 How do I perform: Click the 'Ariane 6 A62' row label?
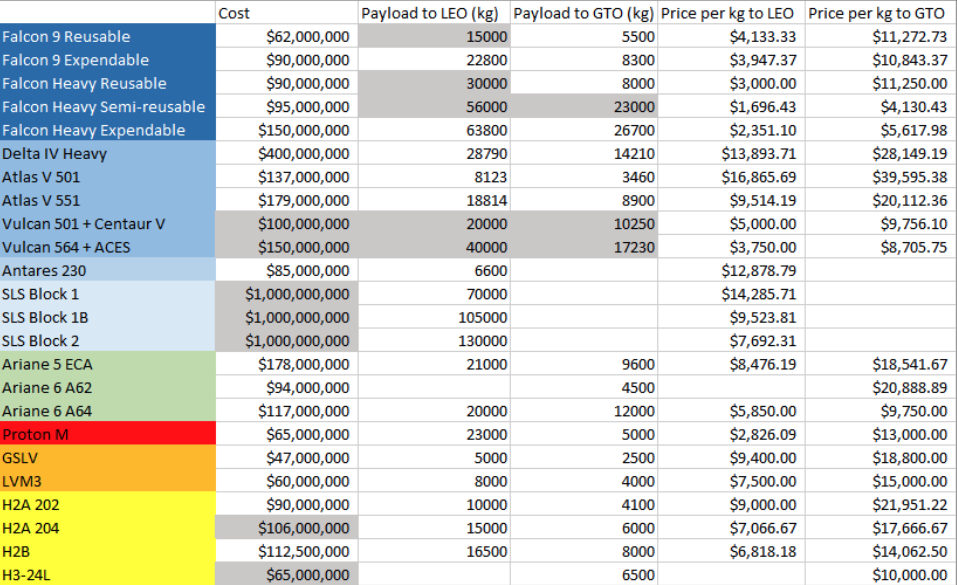tap(108, 388)
